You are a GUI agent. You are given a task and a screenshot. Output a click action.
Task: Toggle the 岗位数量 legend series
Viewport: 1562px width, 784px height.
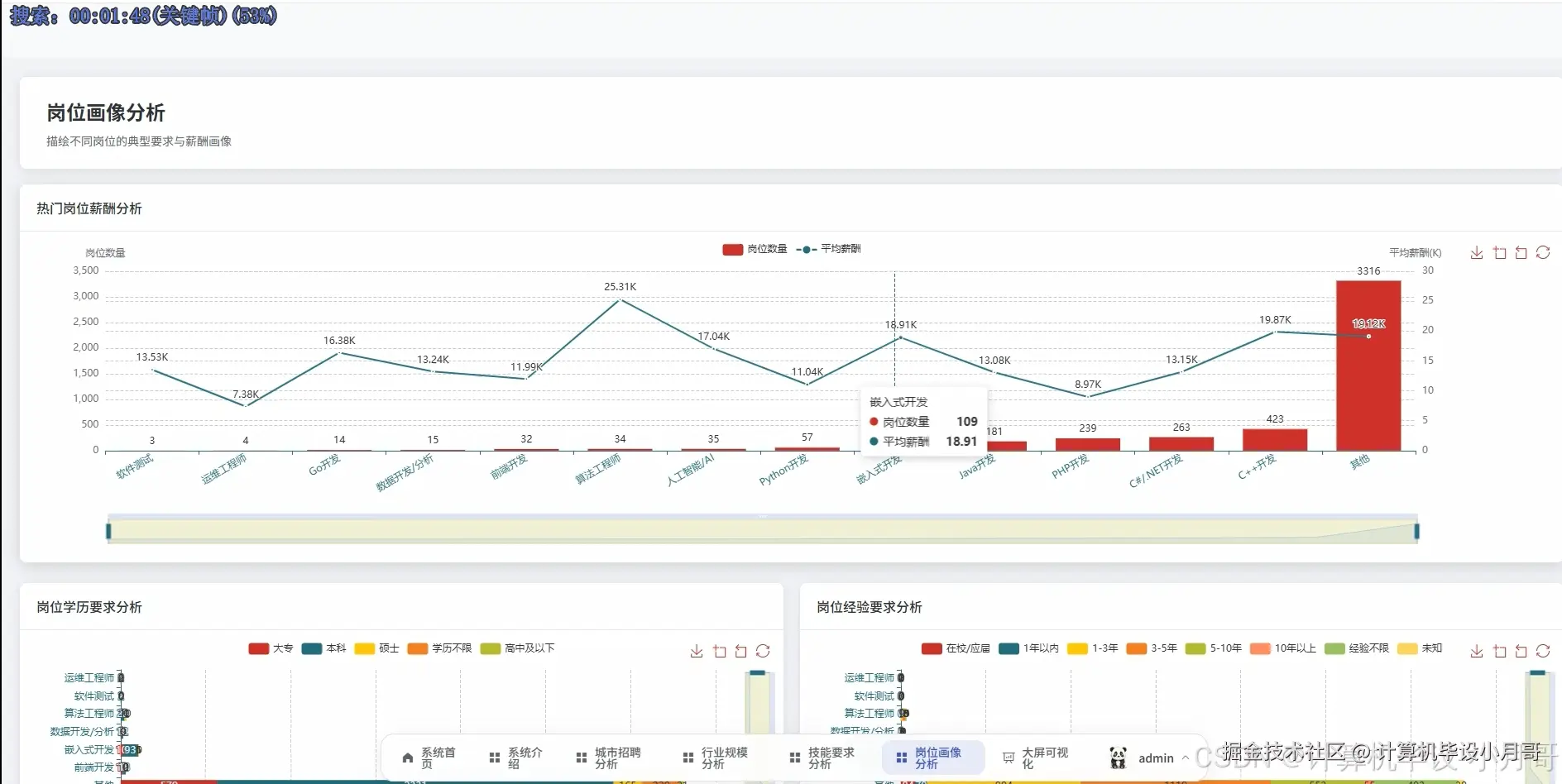tap(755, 249)
